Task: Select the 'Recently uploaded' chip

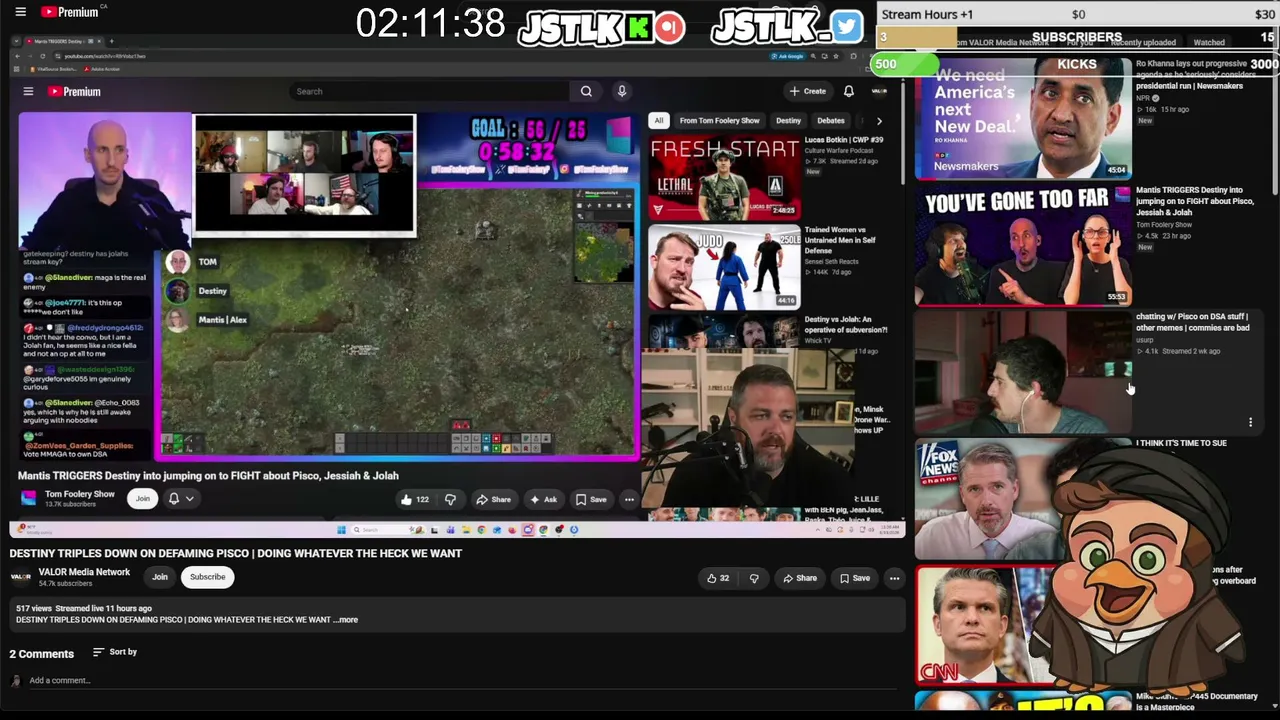Action: [x=1143, y=43]
